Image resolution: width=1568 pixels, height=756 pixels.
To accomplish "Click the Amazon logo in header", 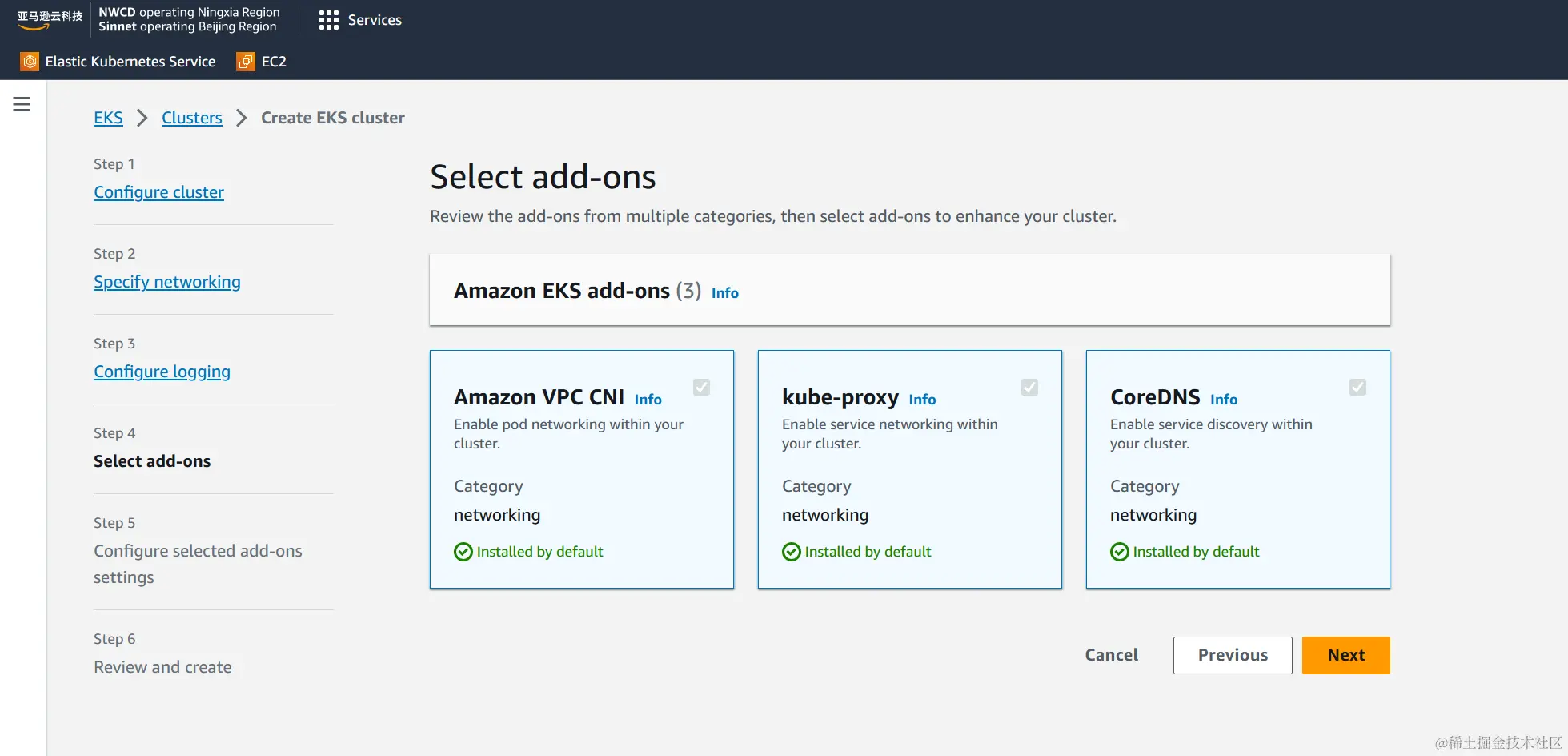I will click(x=50, y=20).
